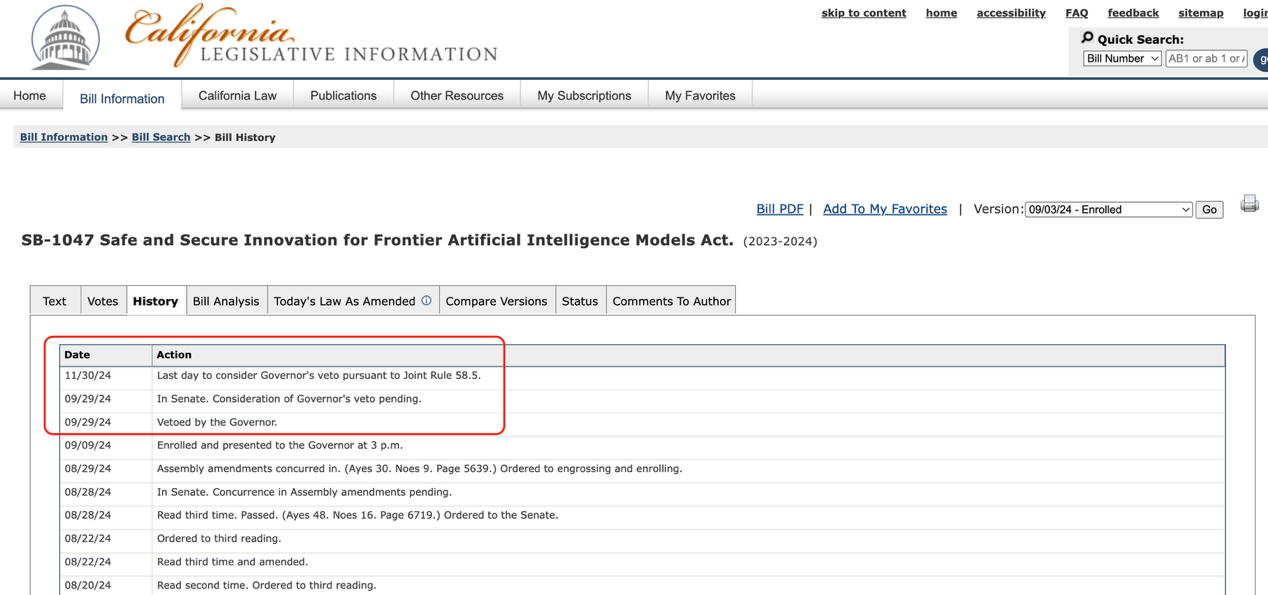This screenshot has width=1268, height=595.
Task: Follow the Bill Search breadcrumb link
Action: 161,137
